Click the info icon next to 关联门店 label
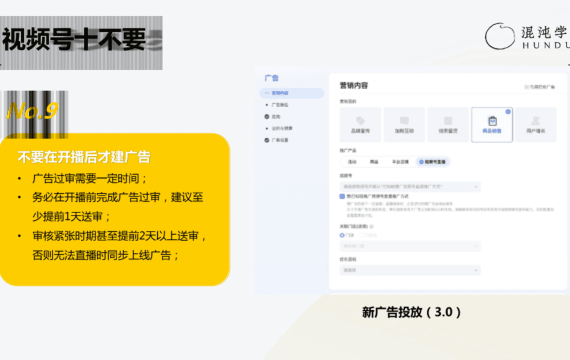 click(x=372, y=226)
